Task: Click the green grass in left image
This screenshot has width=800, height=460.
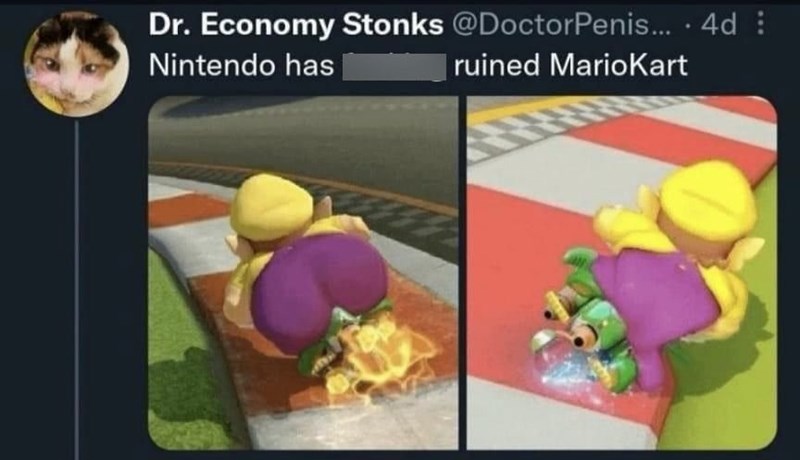Action: pyautogui.click(x=173, y=357)
